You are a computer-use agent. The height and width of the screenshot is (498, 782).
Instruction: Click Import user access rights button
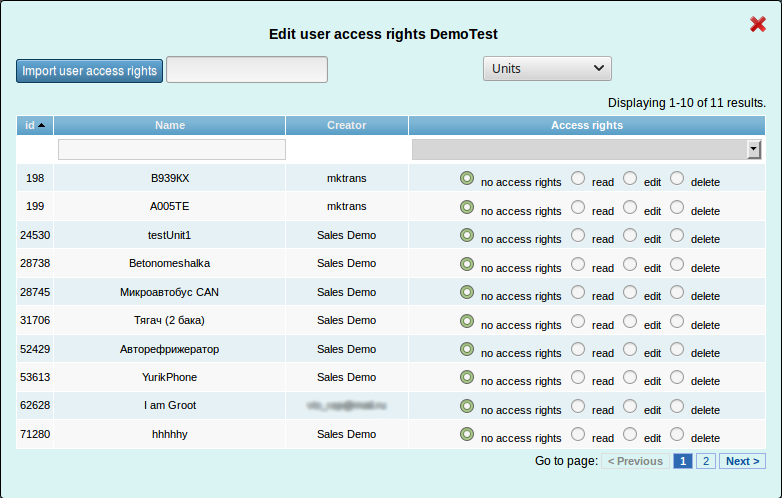tap(89, 71)
